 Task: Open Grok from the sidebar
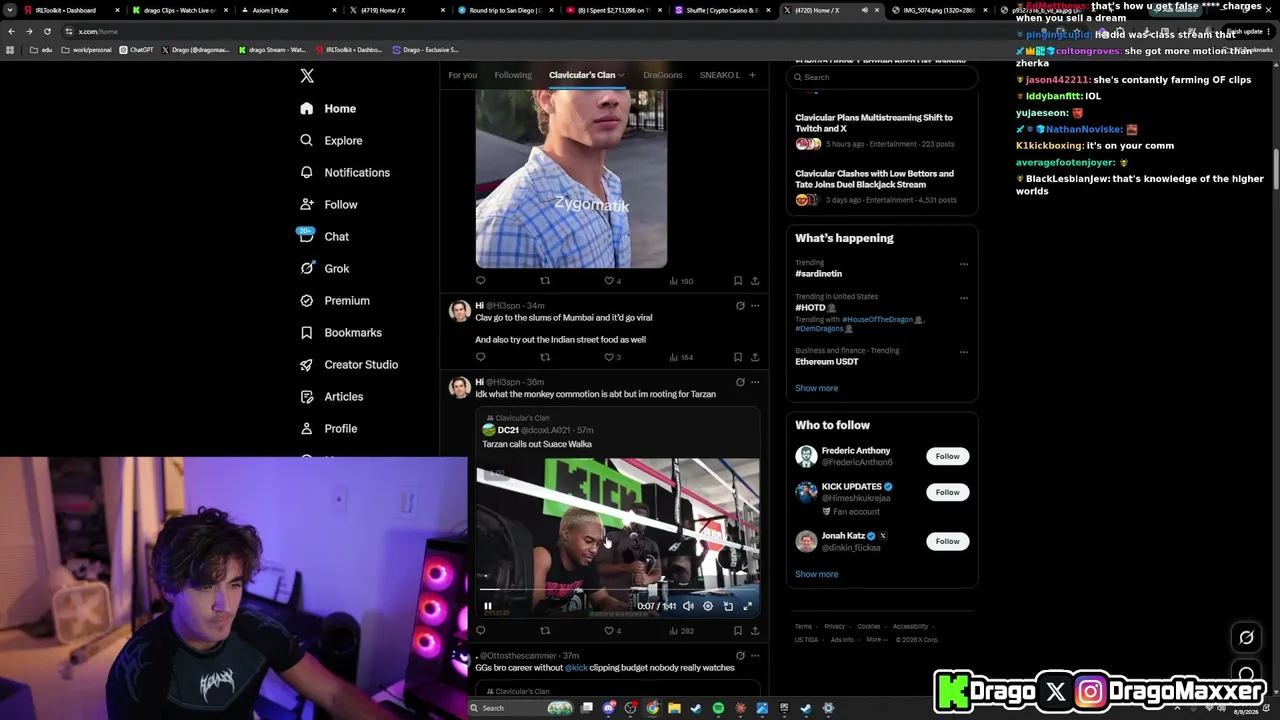(324, 269)
